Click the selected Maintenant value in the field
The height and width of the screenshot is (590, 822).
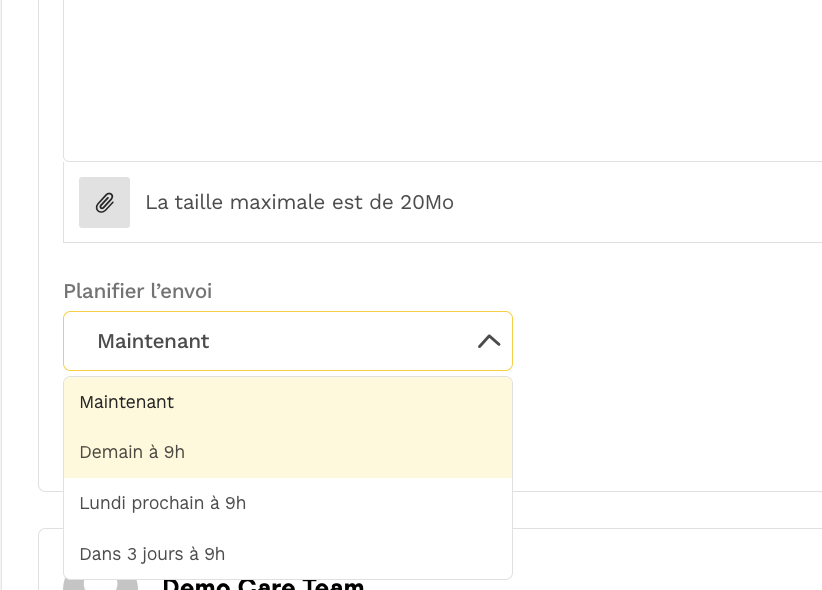tap(153, 341)
